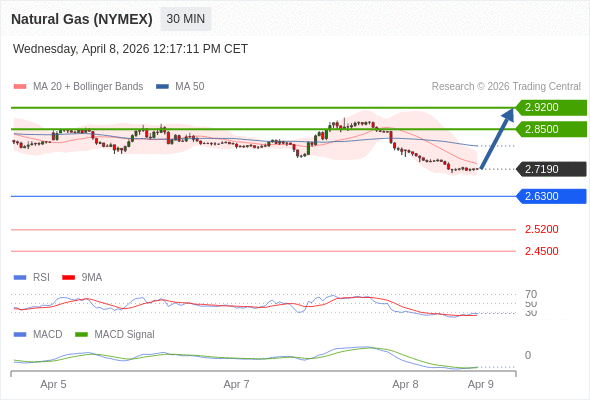Click the Apr 8 date axis label

click(x=405, y=385)
